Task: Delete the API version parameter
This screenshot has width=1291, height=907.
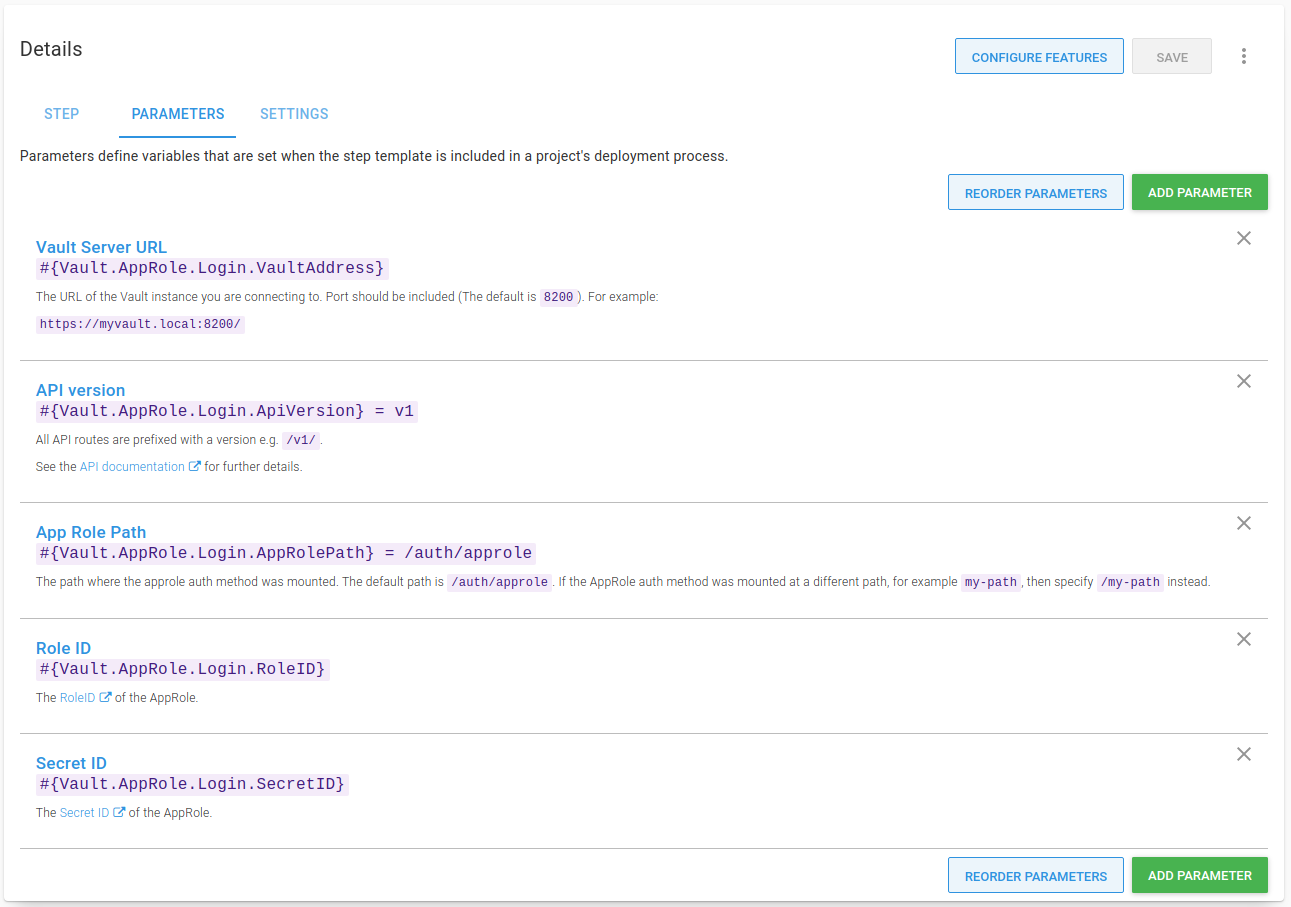Action: pos(1243,381)
